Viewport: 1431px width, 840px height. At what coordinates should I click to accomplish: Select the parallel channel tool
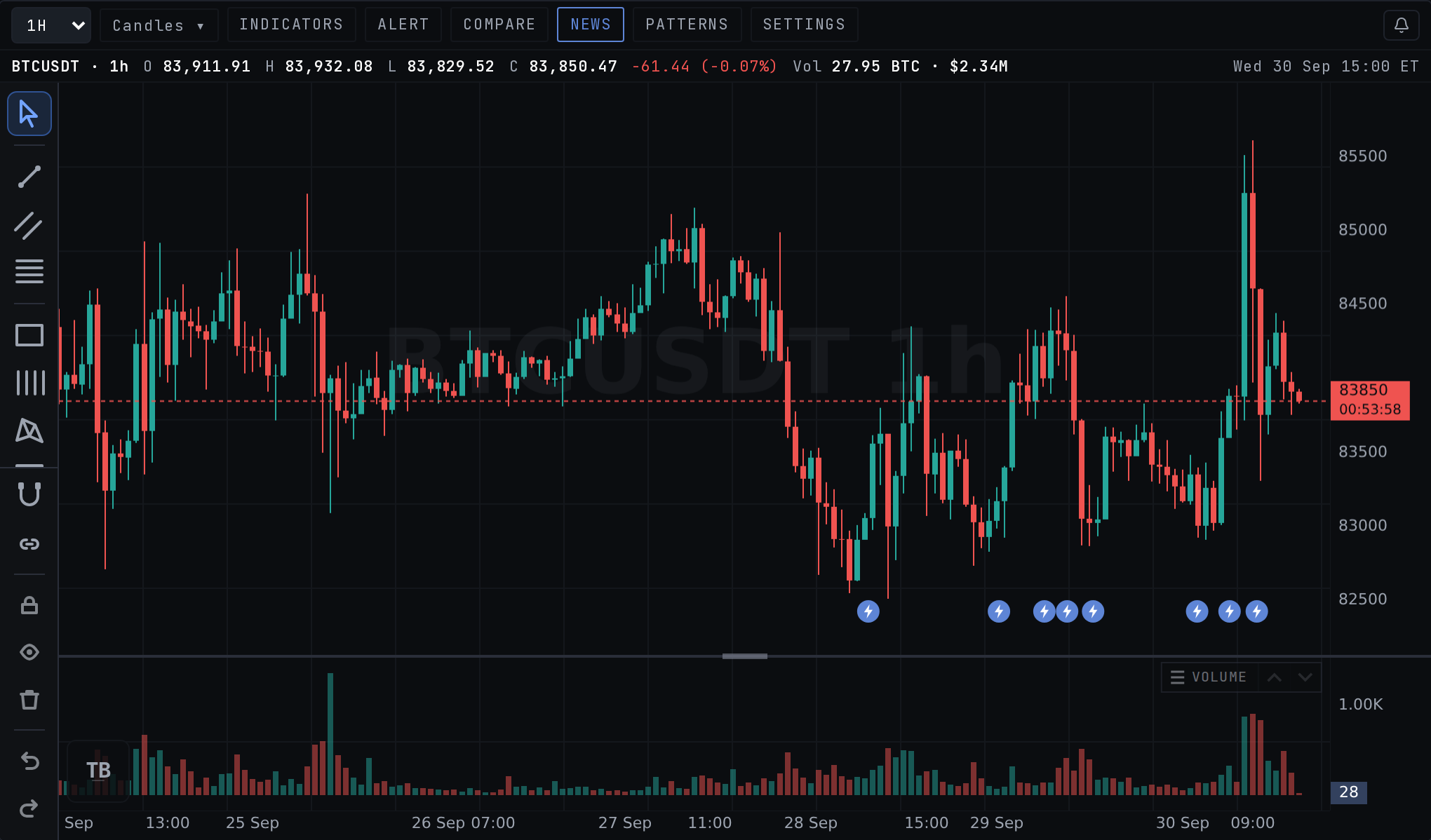click(x=29, y=226)
